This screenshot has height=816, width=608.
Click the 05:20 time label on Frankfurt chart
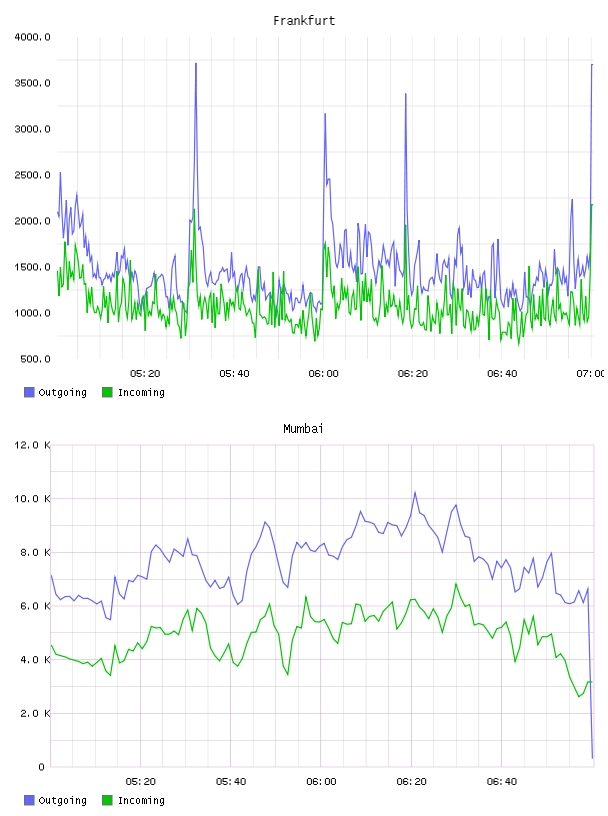tap(145, 374)
